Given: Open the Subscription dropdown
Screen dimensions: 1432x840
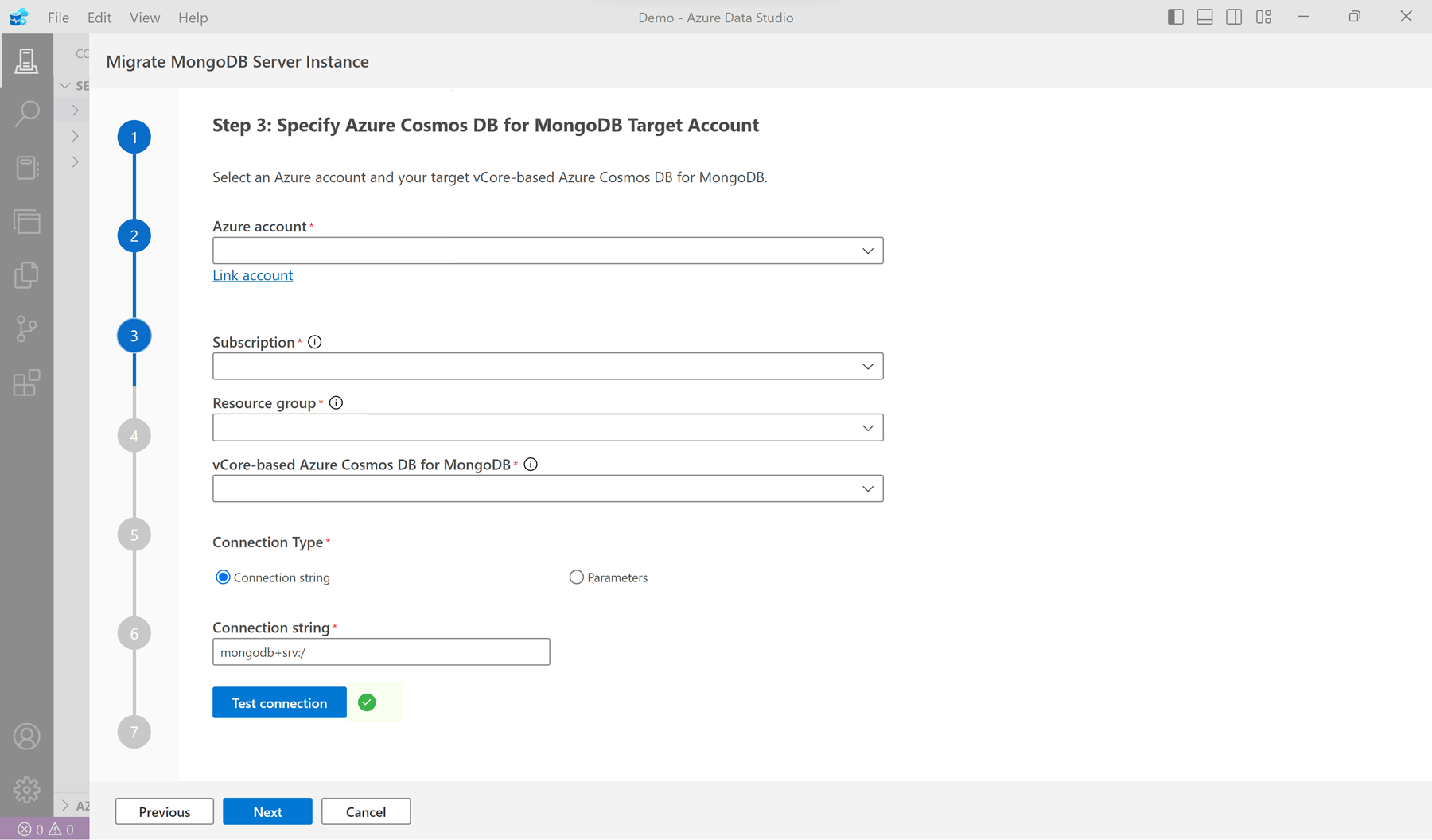Looking at the screenshot, I should [x=547, y=366].
